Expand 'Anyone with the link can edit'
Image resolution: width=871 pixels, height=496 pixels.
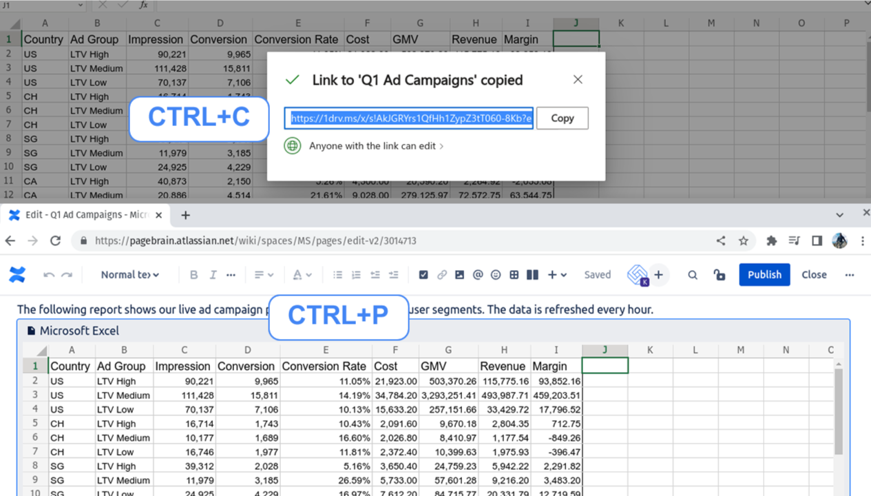pyautogui.click(x=376, y=146)
